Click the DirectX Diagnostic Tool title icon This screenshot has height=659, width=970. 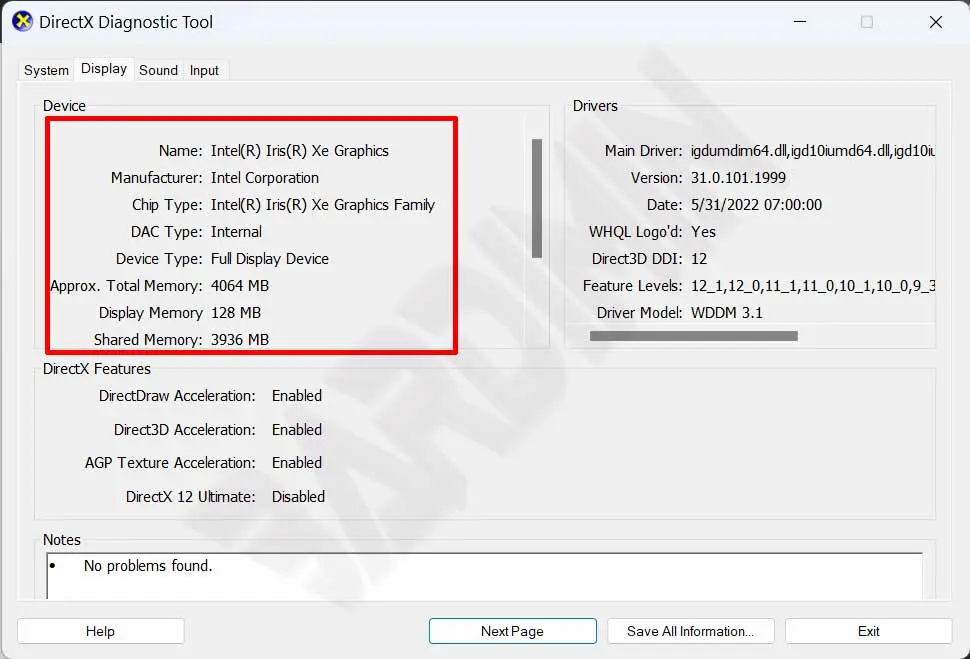coord(22,22)
